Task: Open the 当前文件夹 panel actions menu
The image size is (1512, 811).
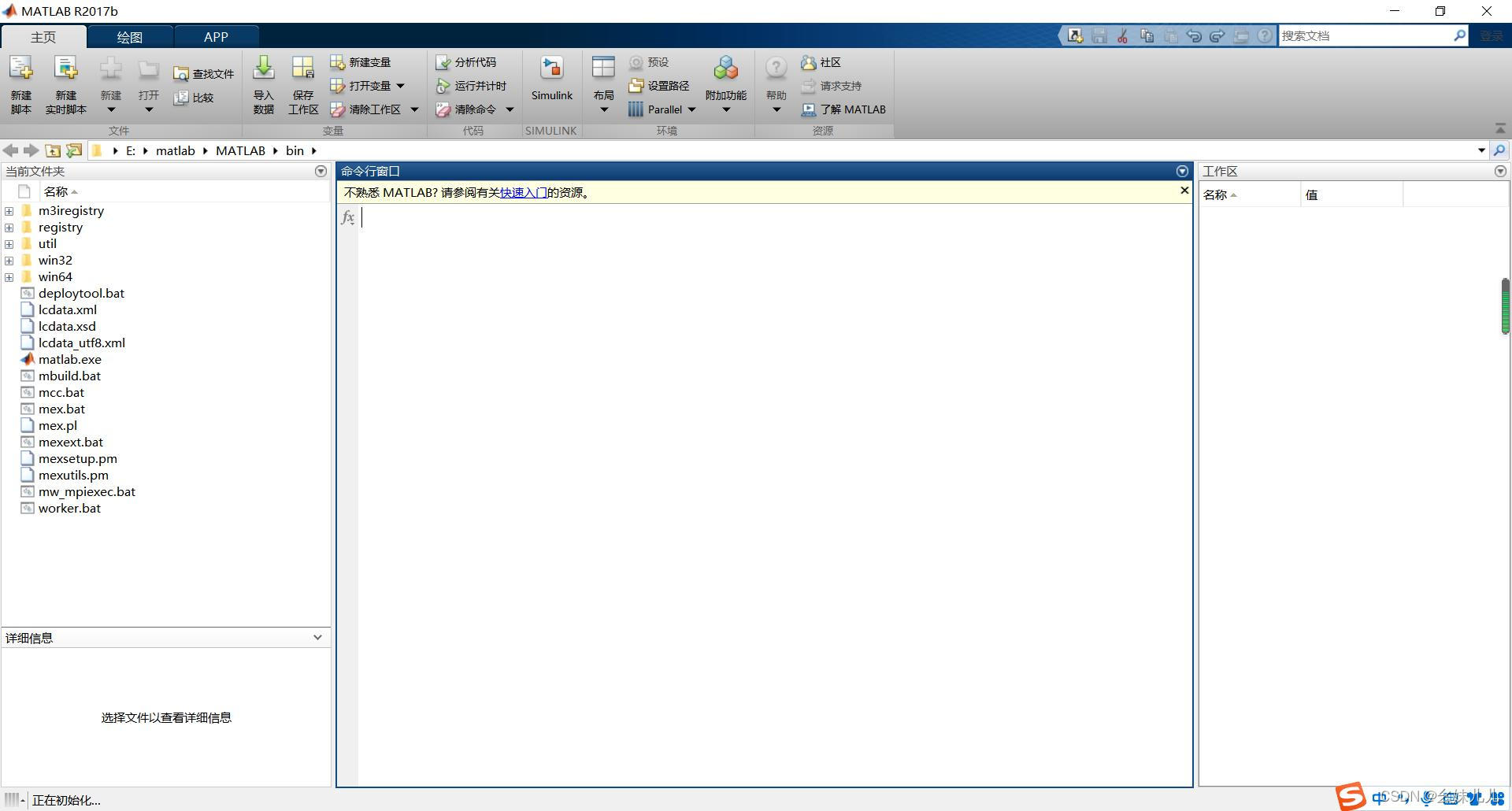Action: tap(321, 171)
